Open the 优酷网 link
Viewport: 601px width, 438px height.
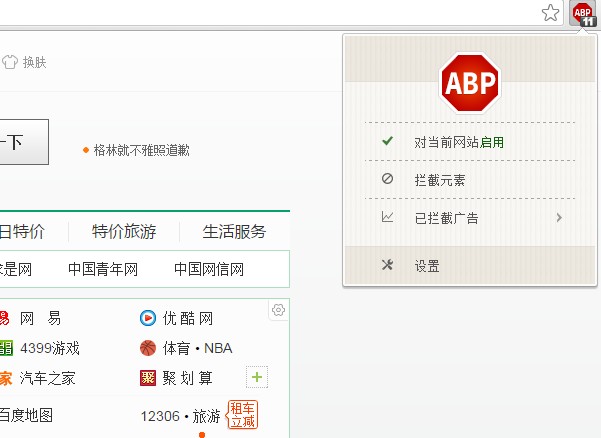(187, 318)
